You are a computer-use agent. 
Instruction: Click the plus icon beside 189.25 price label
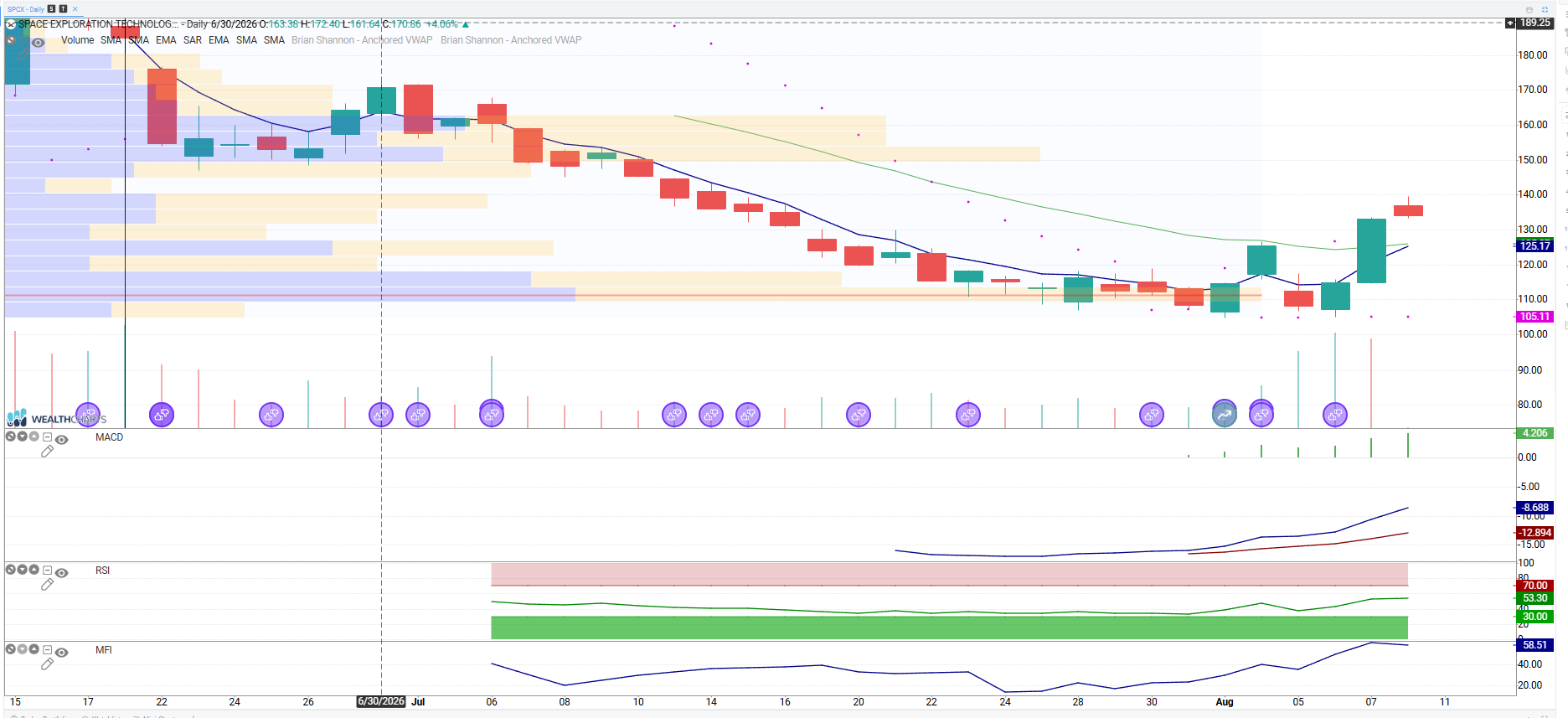[1510, 23]
